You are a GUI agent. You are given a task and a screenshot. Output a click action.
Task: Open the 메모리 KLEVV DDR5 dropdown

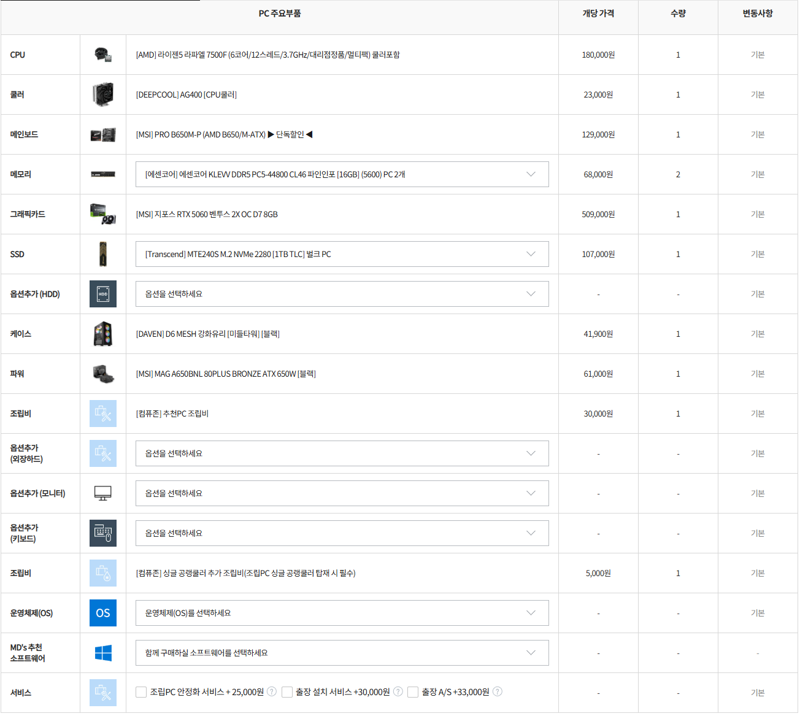342,175
